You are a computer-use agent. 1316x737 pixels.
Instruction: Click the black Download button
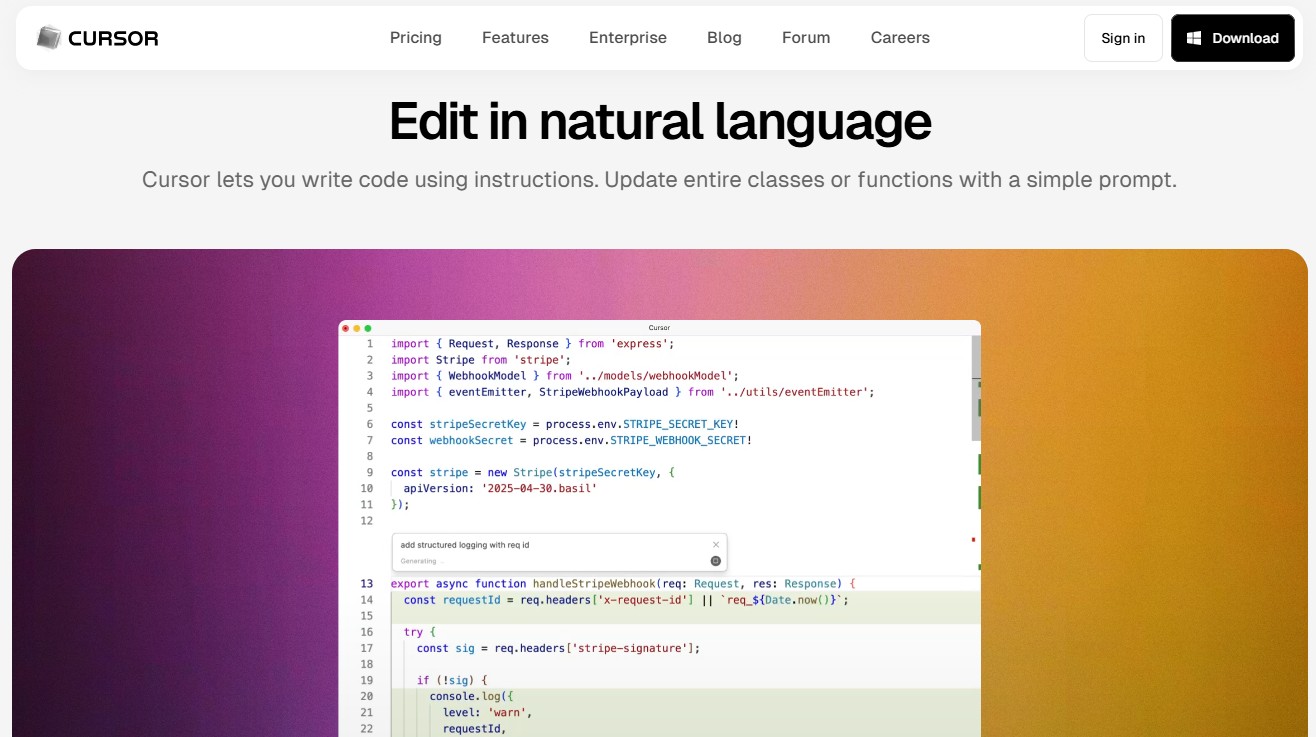pos(1233,38)
